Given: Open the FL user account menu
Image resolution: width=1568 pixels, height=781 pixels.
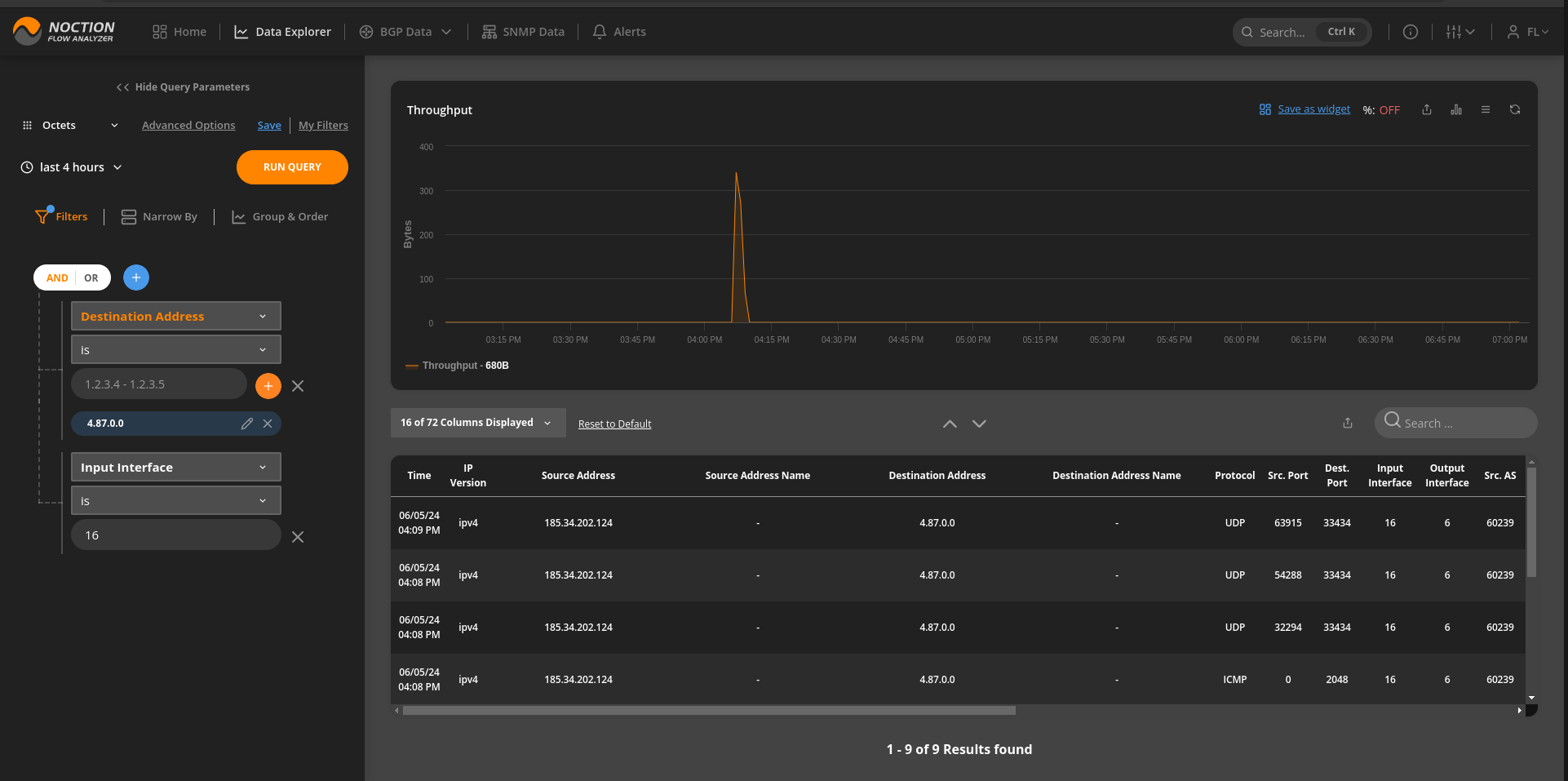Looking at the screenshot, I should tap(1527, 32).
